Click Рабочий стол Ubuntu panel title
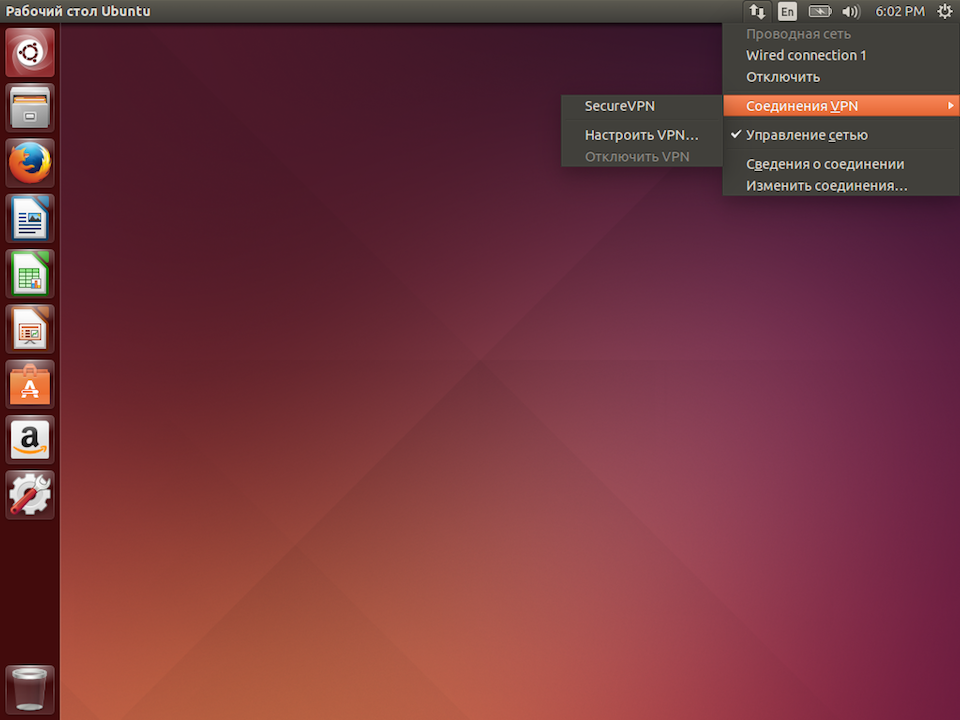Image resolution: width=960 pixels, height=720 pixels. pyautogui.click(x=78, y=11)
